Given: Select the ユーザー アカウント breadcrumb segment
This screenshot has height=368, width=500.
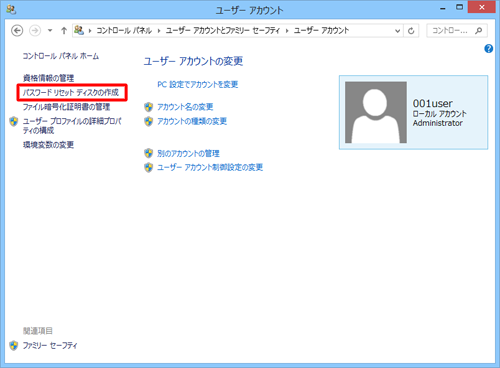Looking at the screenshot, I should tap(321, 31).
